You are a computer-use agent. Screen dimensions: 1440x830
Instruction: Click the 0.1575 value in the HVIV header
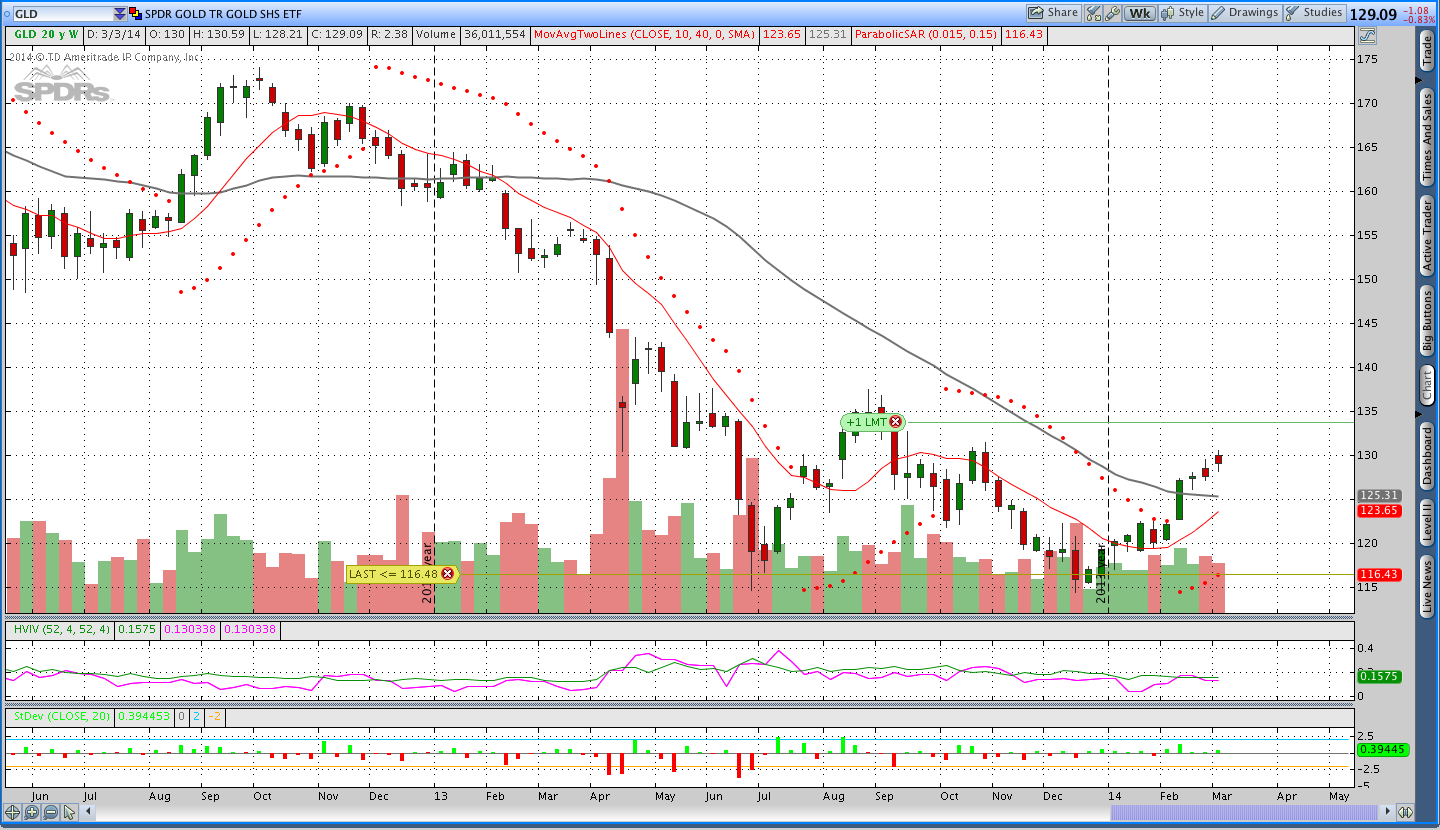coord(138,630)
